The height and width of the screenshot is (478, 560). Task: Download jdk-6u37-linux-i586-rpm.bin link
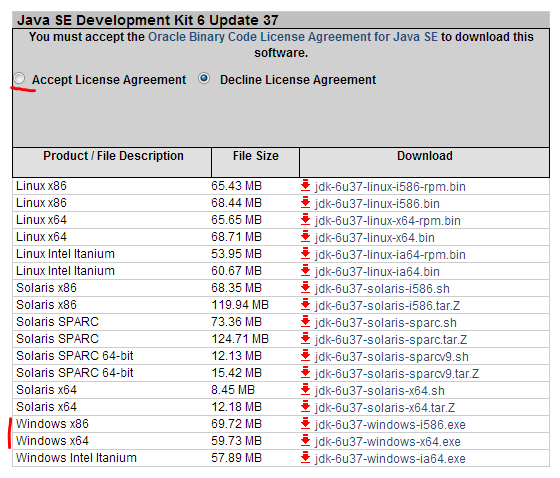tap(390, 187)
